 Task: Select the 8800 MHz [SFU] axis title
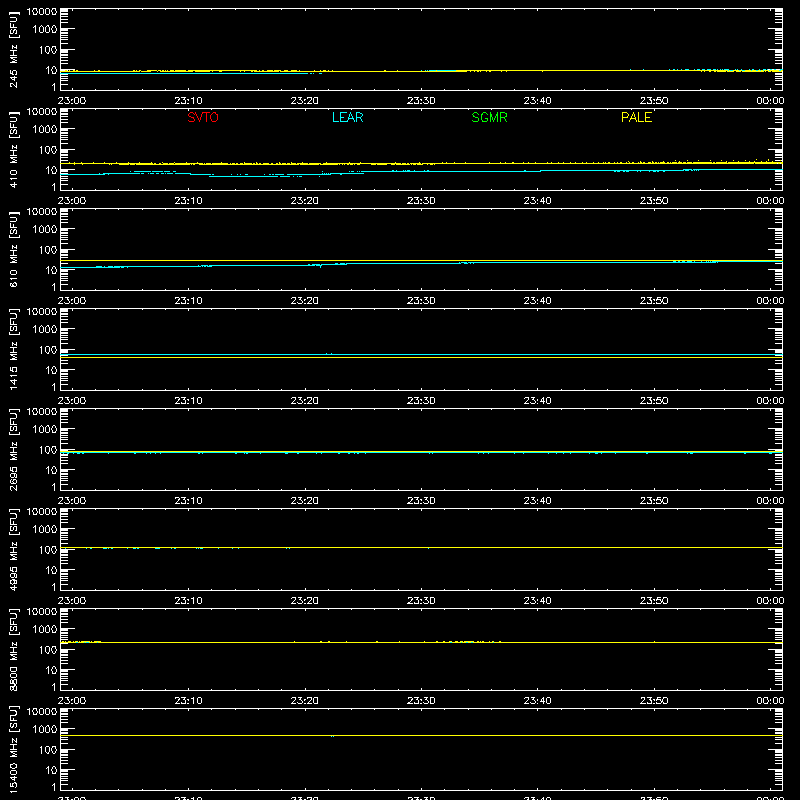click(x=13, y=649)
